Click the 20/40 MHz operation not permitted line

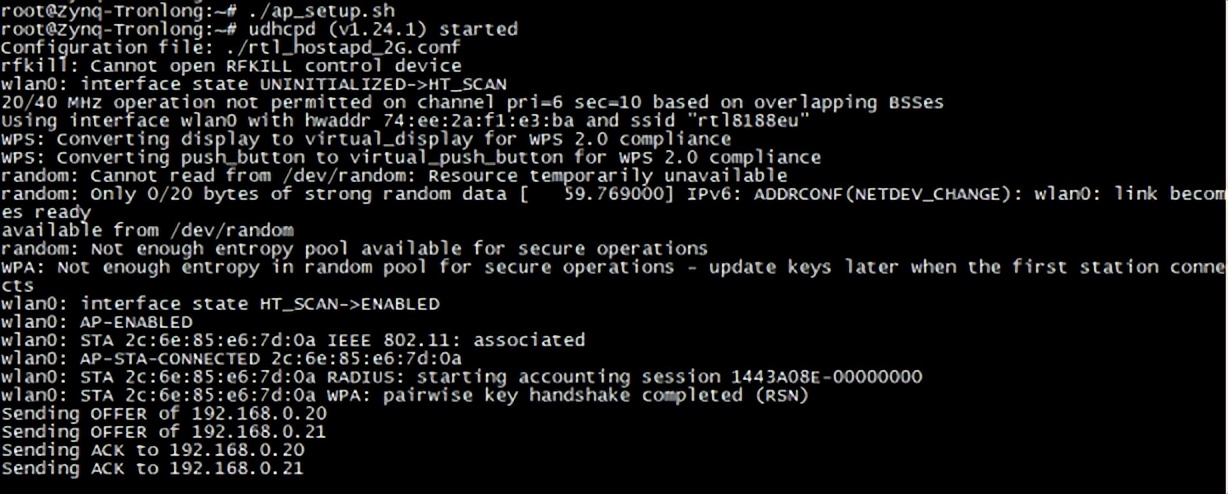tap(472, 102)
